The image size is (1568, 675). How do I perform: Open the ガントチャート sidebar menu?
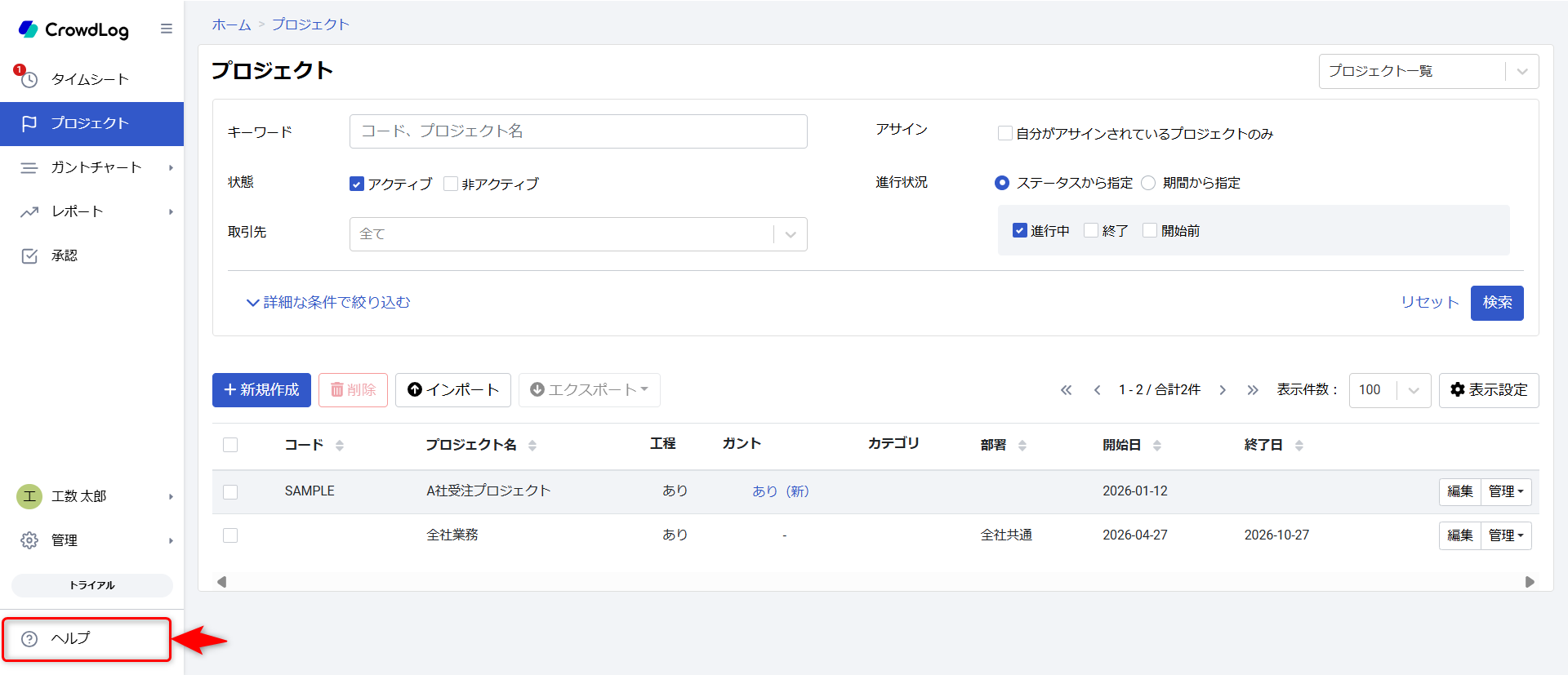point(96,167)
